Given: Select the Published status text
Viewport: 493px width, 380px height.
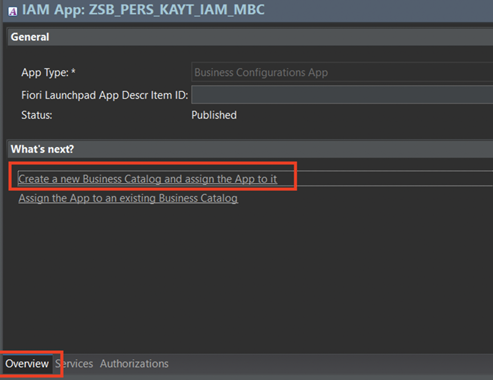Looking at the screenshot, I should (x=214, y=115).
